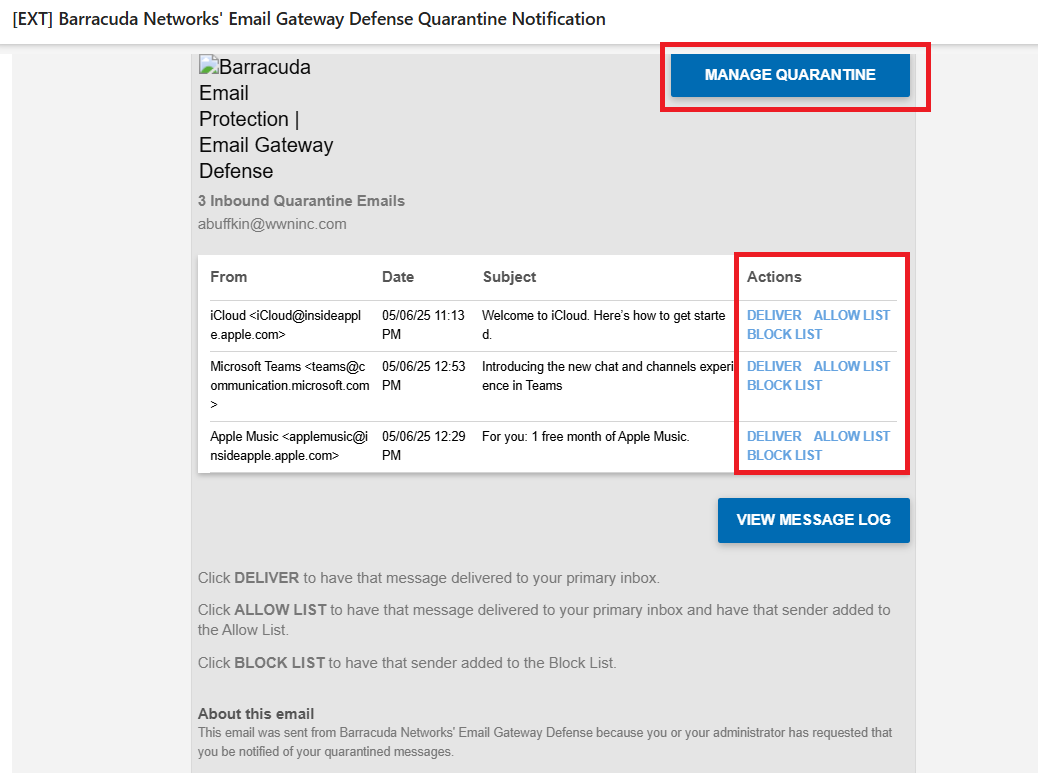The width and height of the screenshot is (1038, 773).
Task: Click subject 'Introducing the new chat and channels experience in Teams'
Action: point(608,376)
